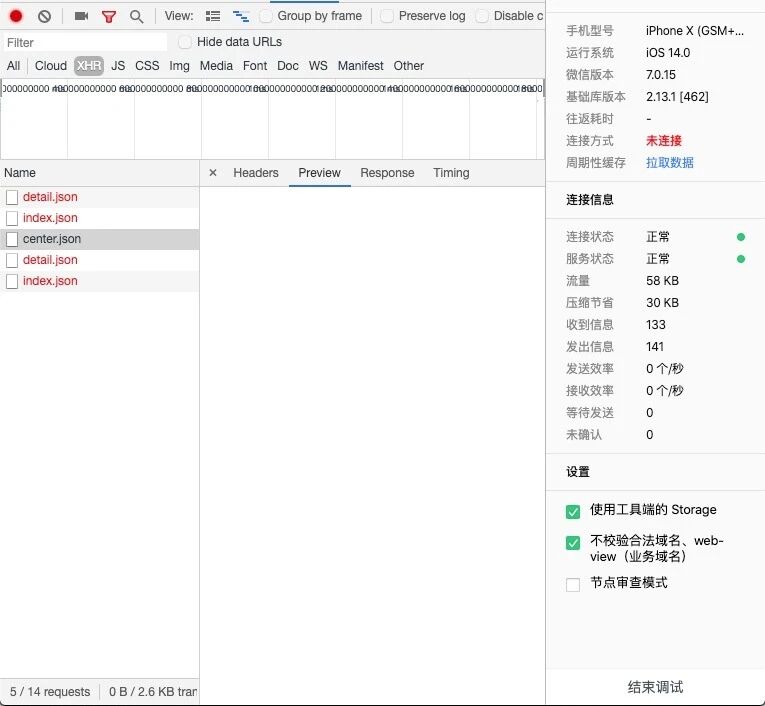Tick the Disable cache checkbox
This screenshot has height=706, width=765.
tap(482, 16)
